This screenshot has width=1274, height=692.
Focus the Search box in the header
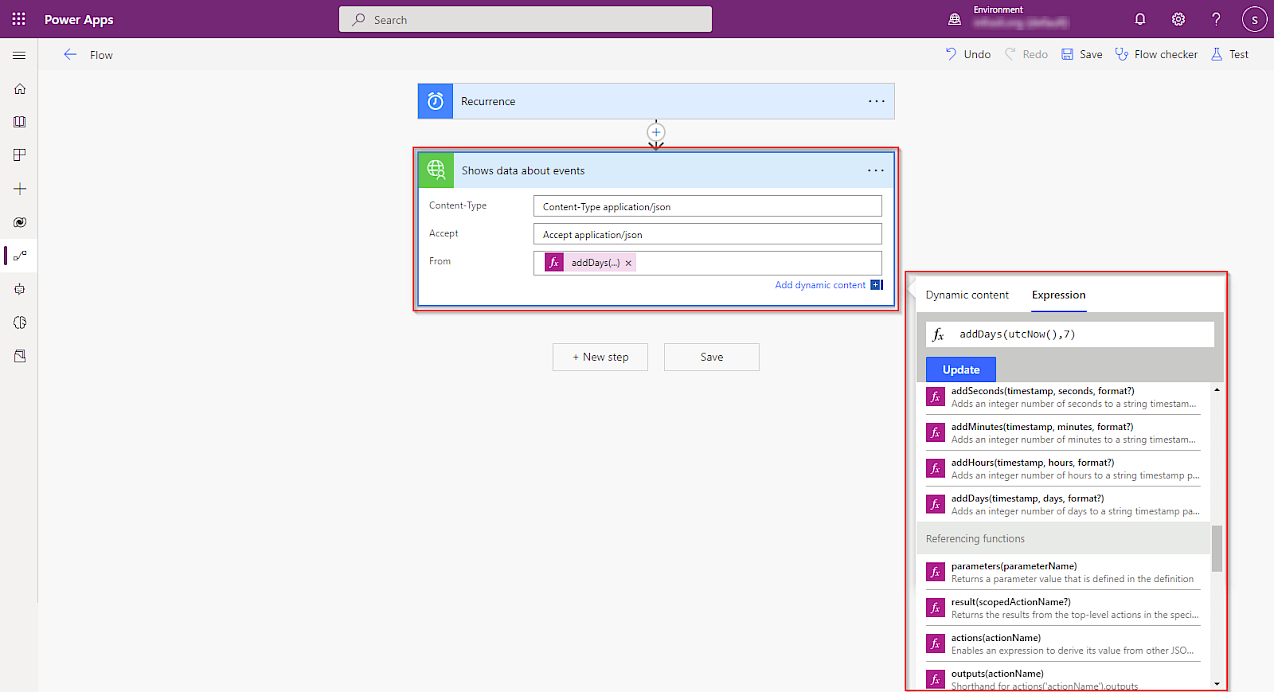coord(525,19)
